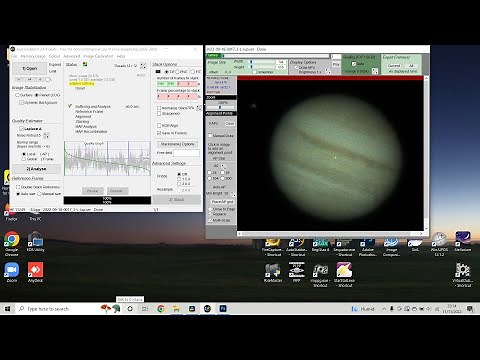Switch to Photoshop on the taskbar

tap(223, 309)
